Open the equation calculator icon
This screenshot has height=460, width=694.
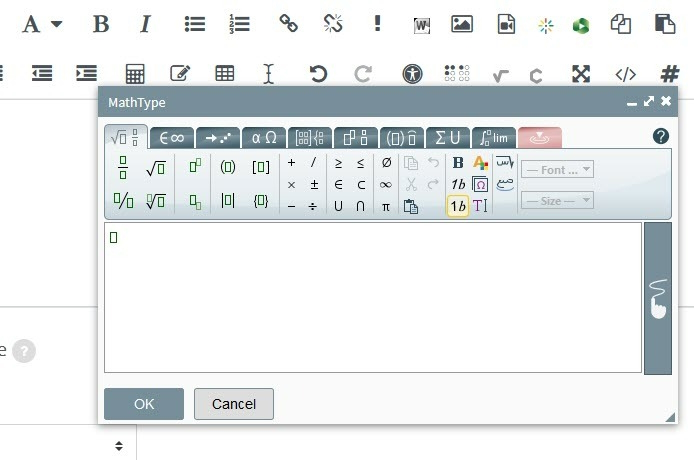tap(135, 73)
